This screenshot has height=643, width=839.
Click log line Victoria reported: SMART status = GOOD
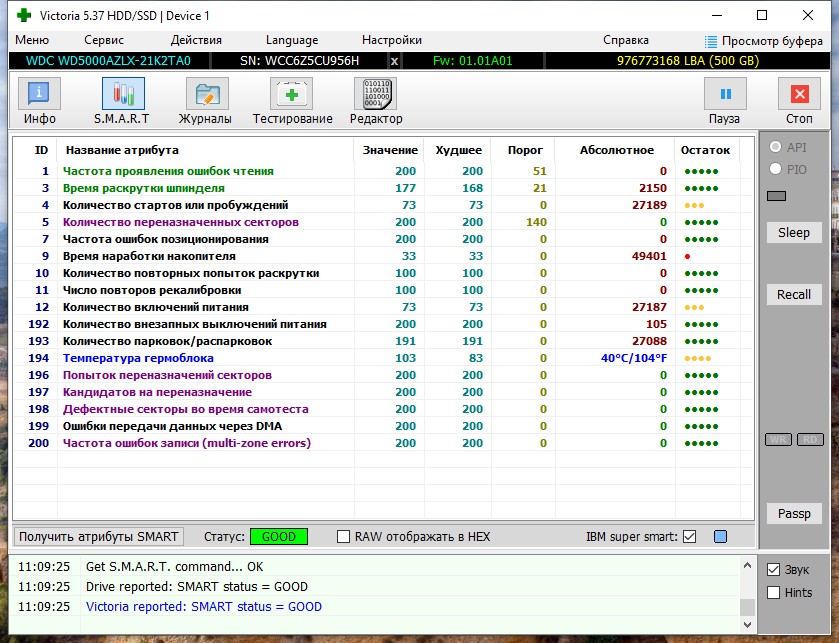204,607
